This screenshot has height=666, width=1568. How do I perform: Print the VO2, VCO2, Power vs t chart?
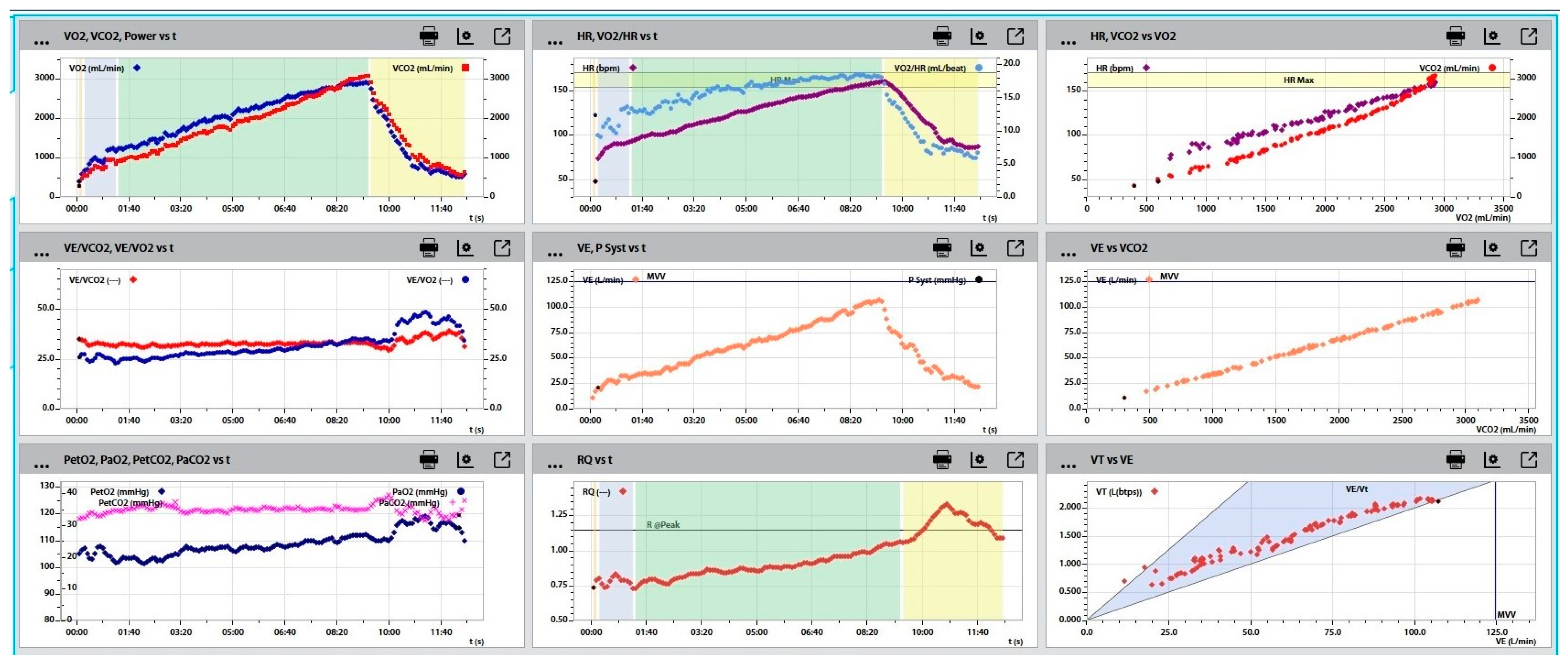click(428, 37)
